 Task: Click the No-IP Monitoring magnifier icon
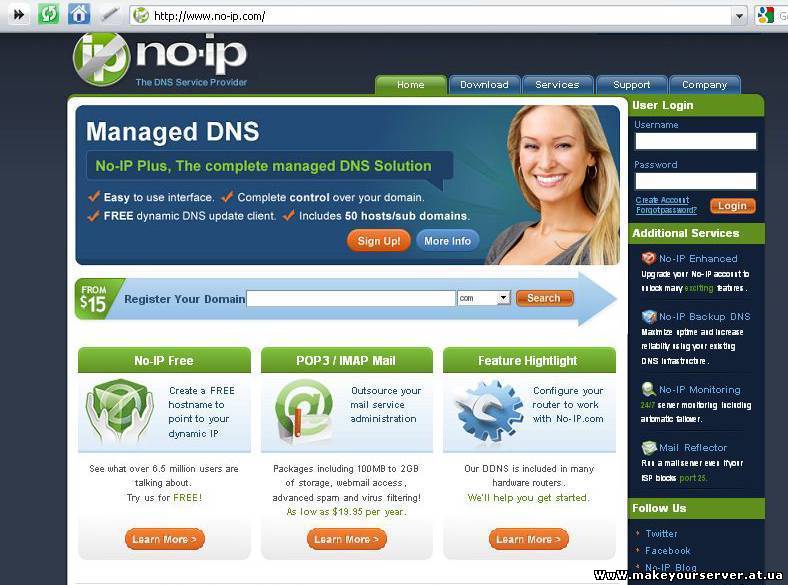click(649, 389)
